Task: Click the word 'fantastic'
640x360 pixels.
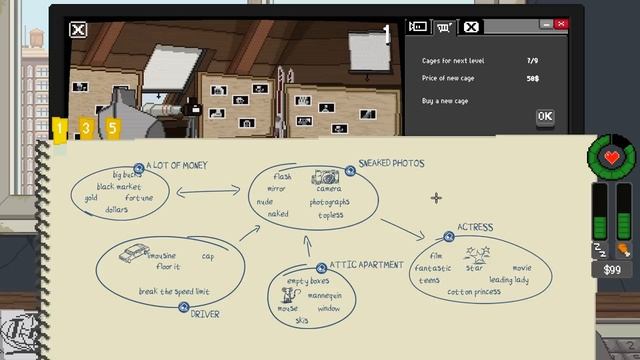Action: 433,268
